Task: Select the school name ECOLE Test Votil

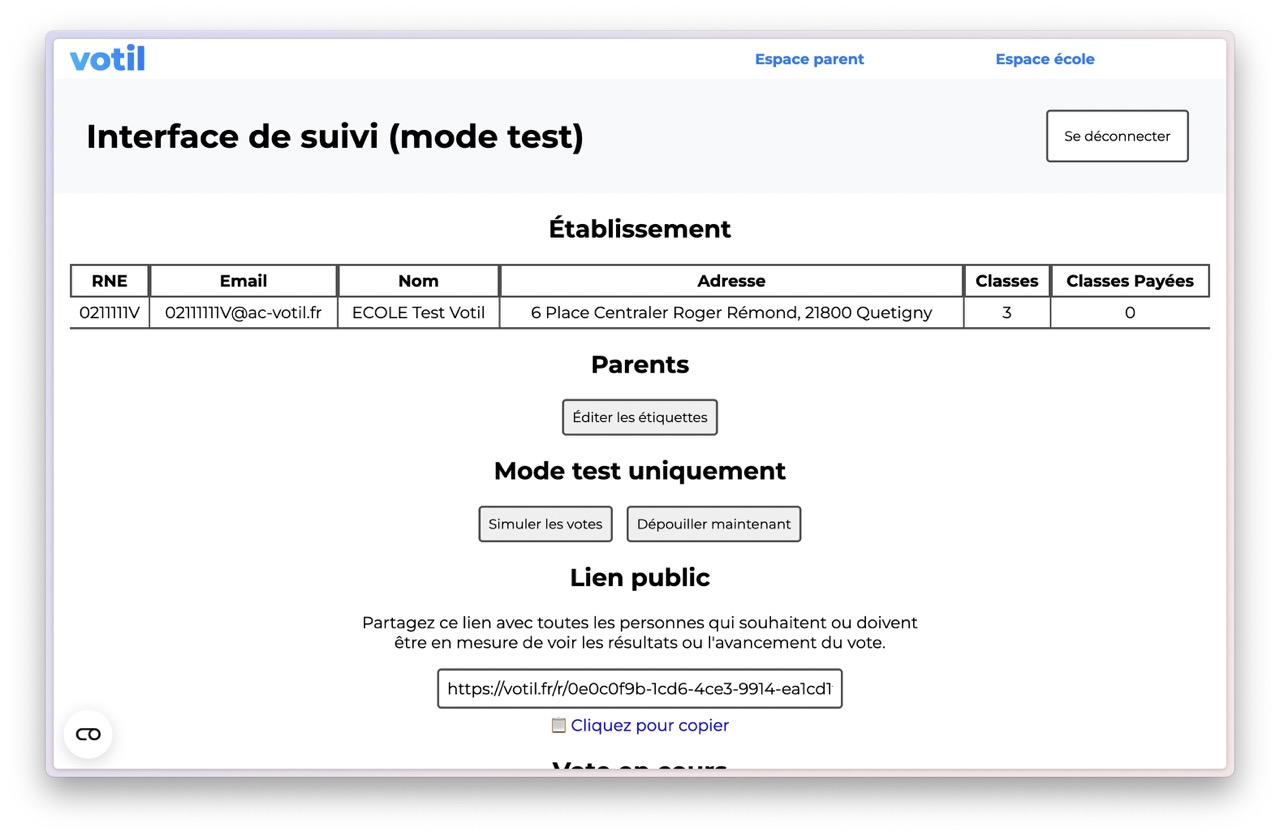Action: click(x=418, y=312)
